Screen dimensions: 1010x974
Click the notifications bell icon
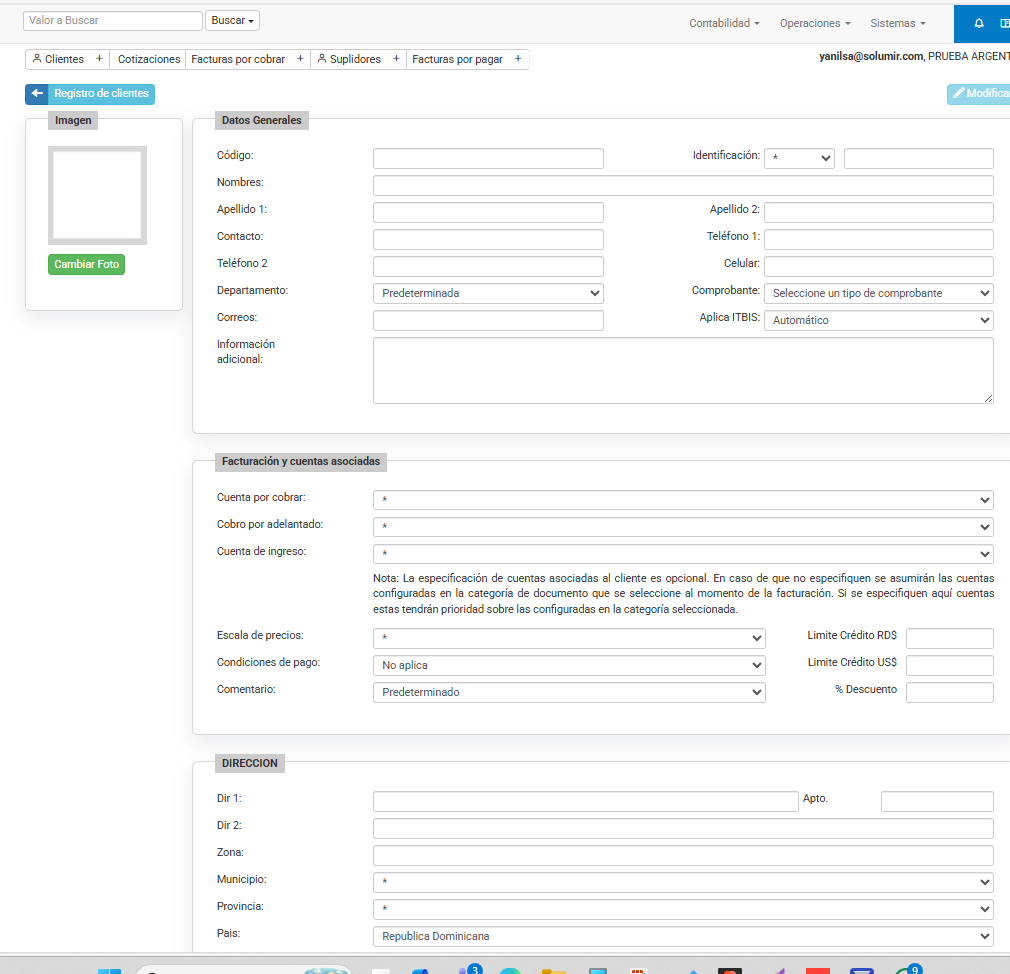[979, 23]
